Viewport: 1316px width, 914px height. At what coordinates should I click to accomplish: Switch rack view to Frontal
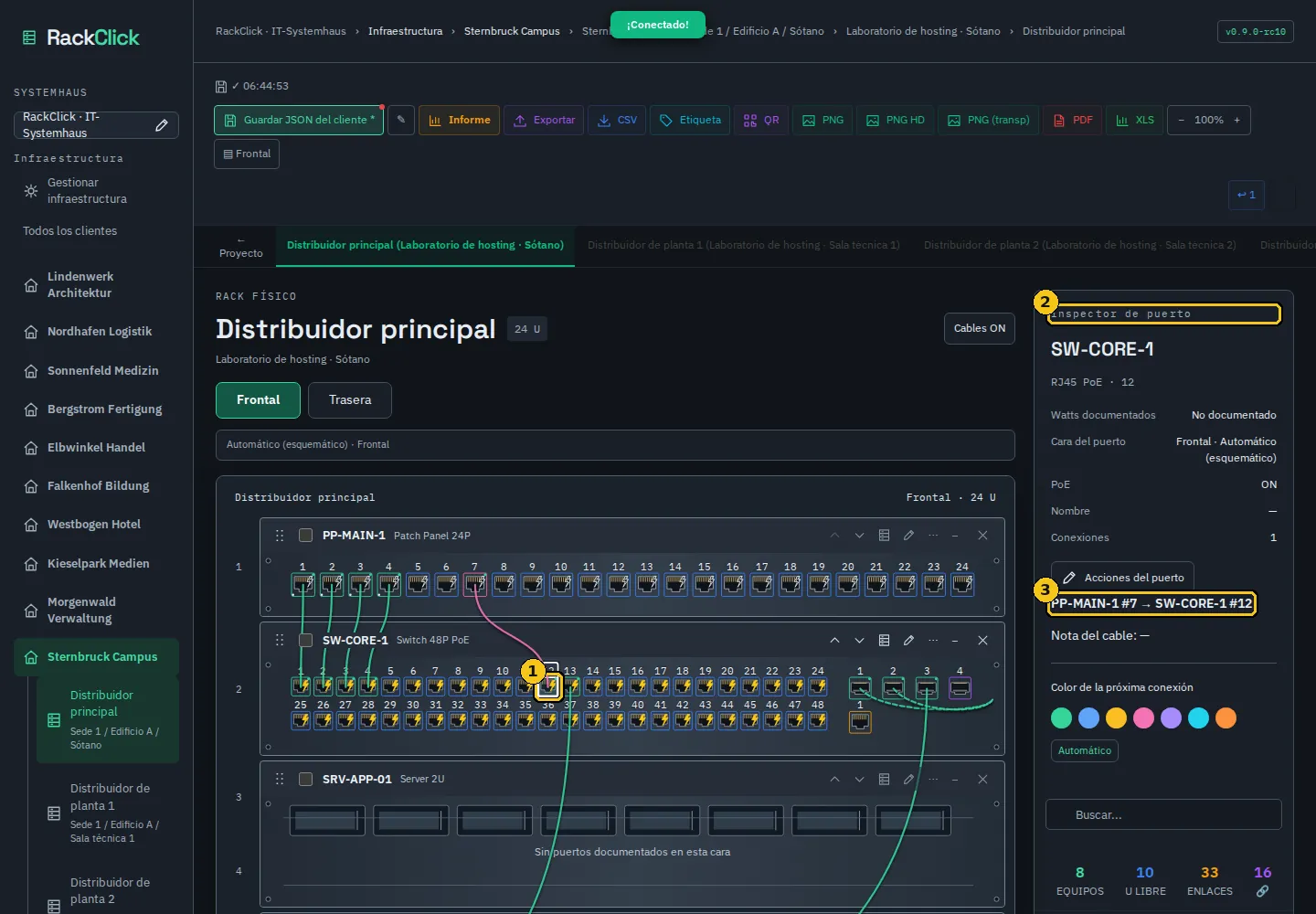[x=258, y=400]
